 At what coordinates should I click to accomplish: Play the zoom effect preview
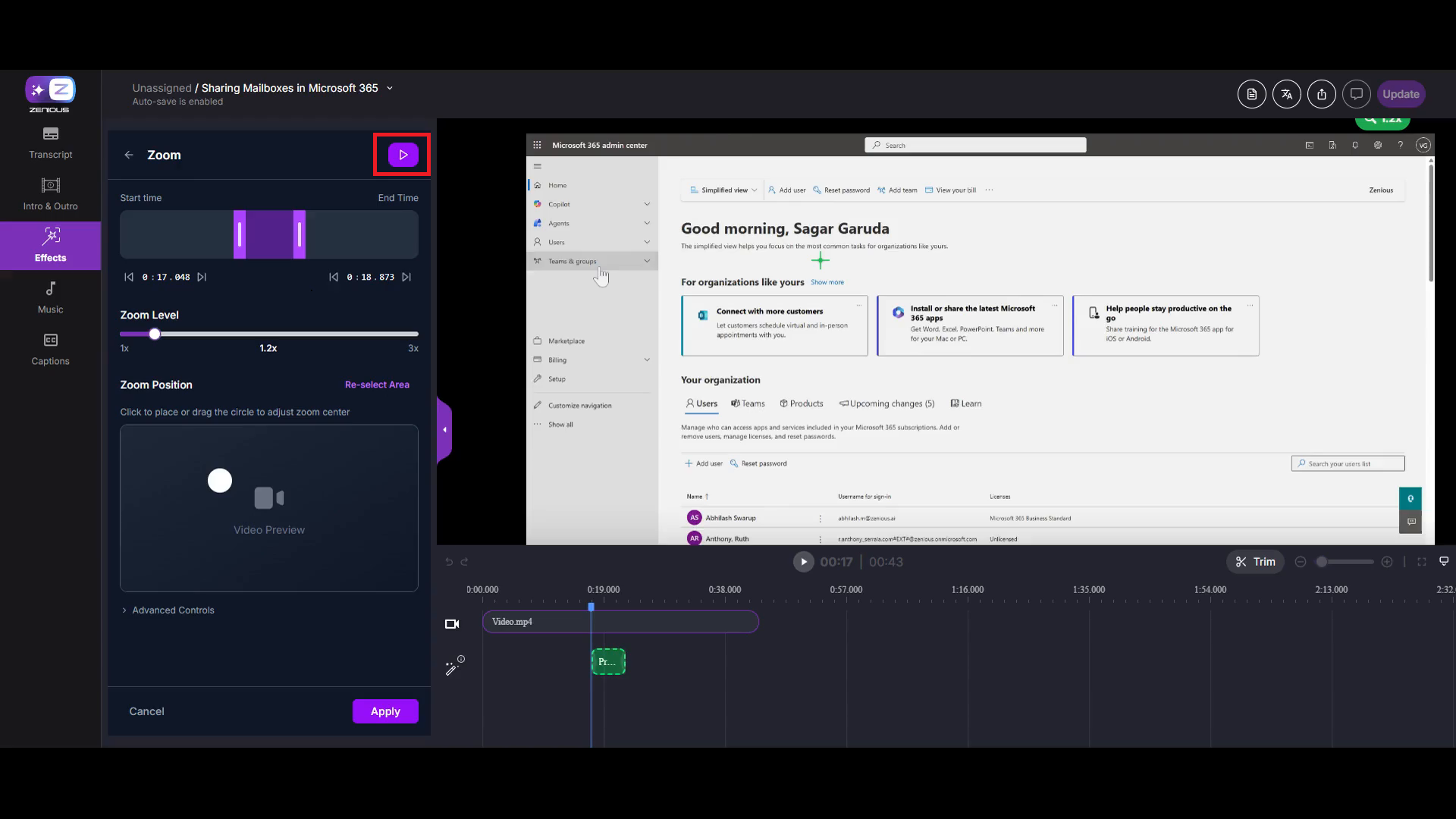(x=403, y=155)
